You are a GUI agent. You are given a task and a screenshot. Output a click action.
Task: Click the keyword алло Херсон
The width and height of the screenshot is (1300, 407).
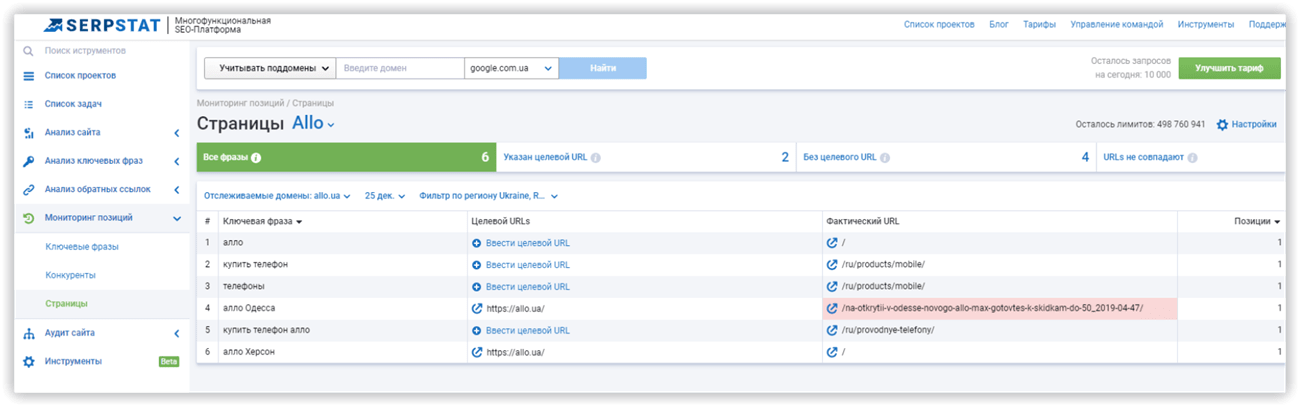coord(249,352)
